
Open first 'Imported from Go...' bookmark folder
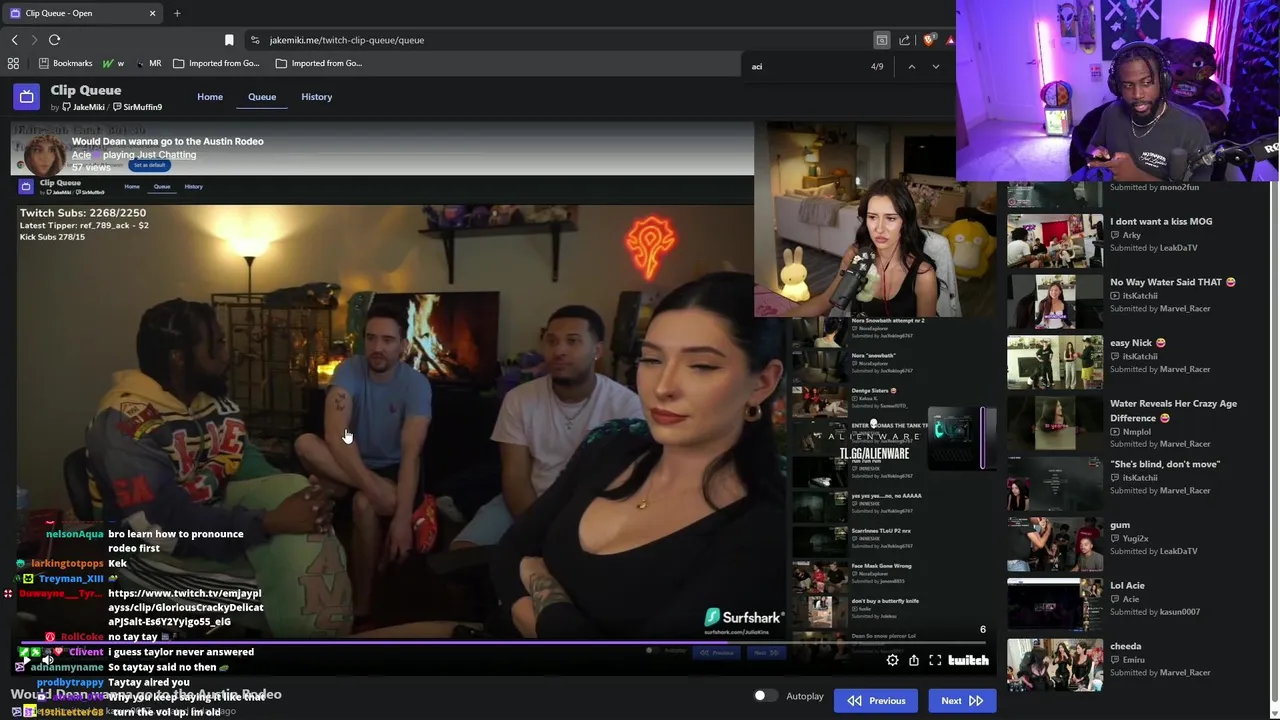[216, 63]
